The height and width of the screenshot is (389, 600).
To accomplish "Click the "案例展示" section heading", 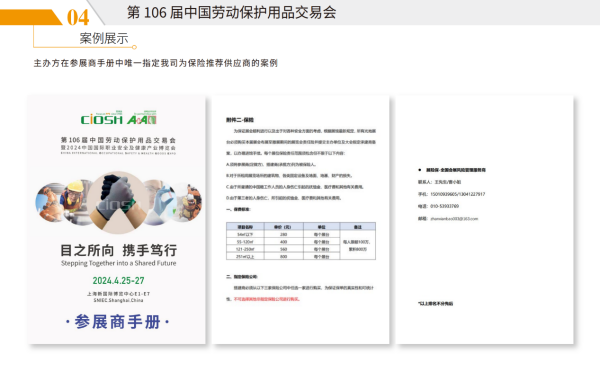I will click(104, 38).
